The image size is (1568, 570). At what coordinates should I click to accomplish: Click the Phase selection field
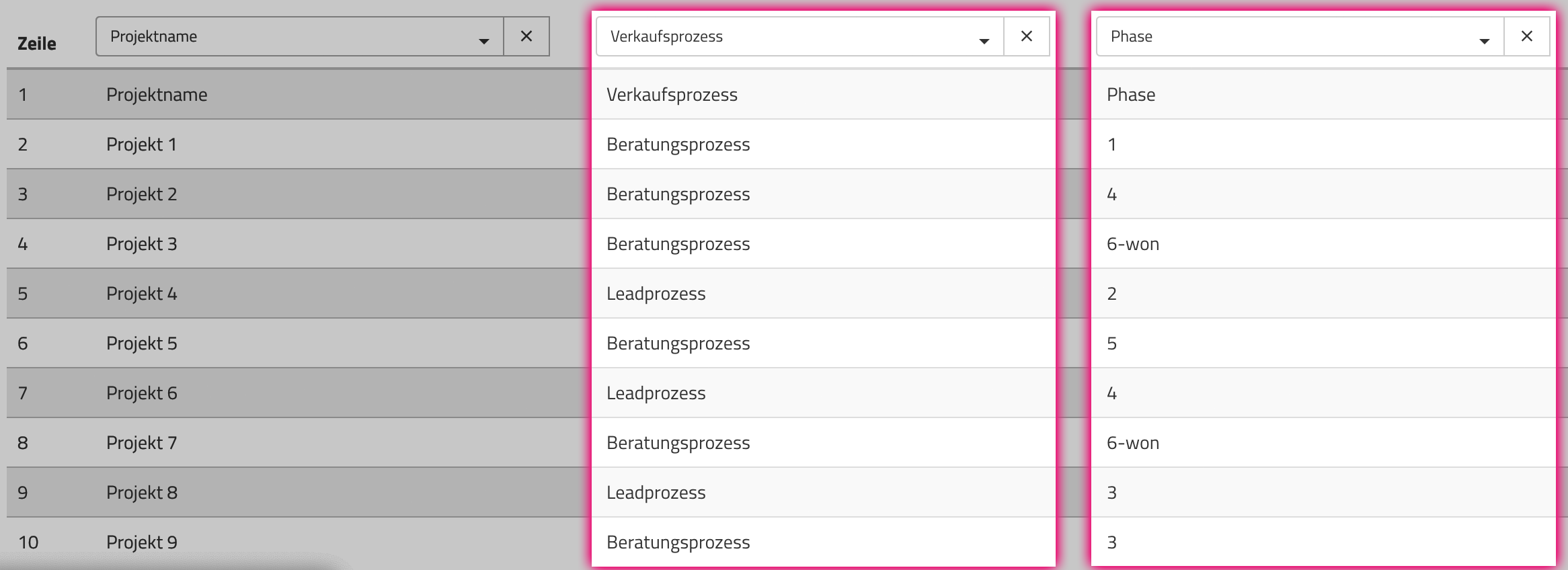[1300, 36]
